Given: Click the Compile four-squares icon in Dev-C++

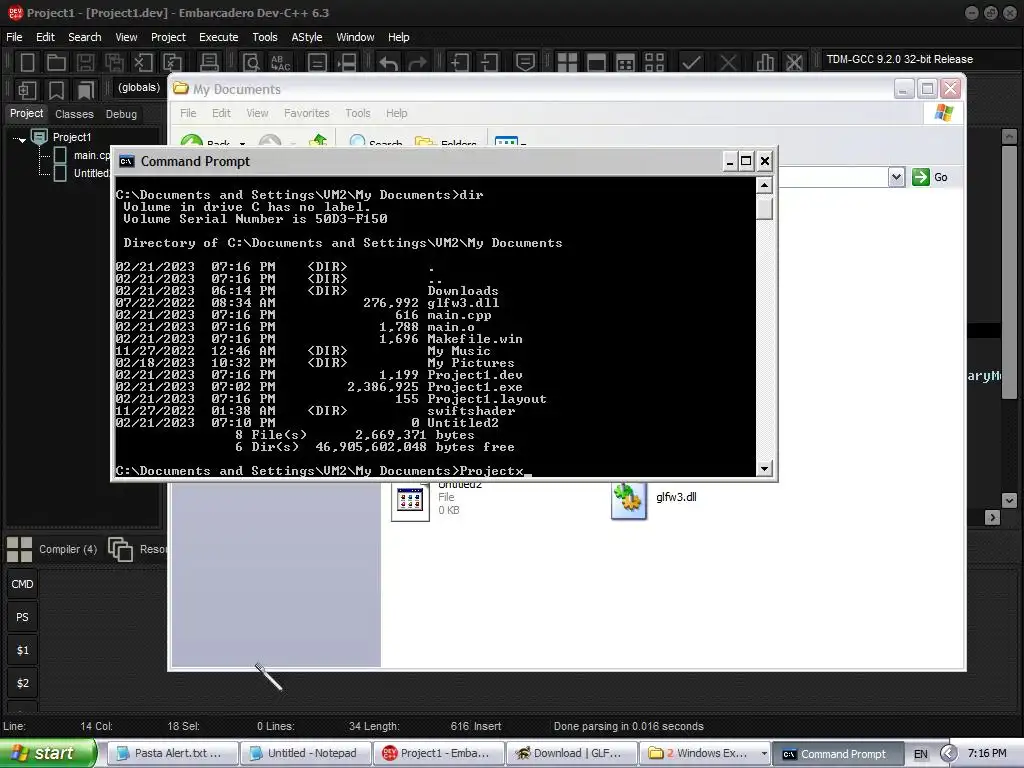Looking at the screenshot, I should coord(567,63).
